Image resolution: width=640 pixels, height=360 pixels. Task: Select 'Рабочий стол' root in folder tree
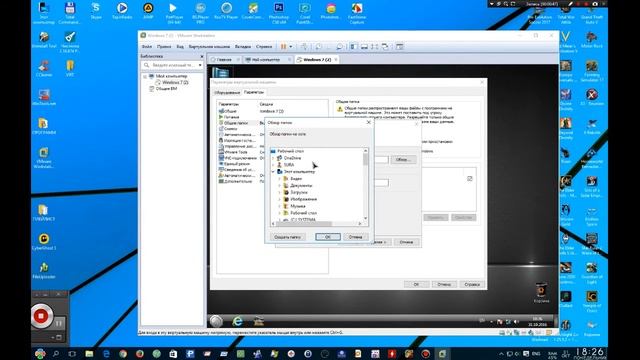[x=290, y=151]
